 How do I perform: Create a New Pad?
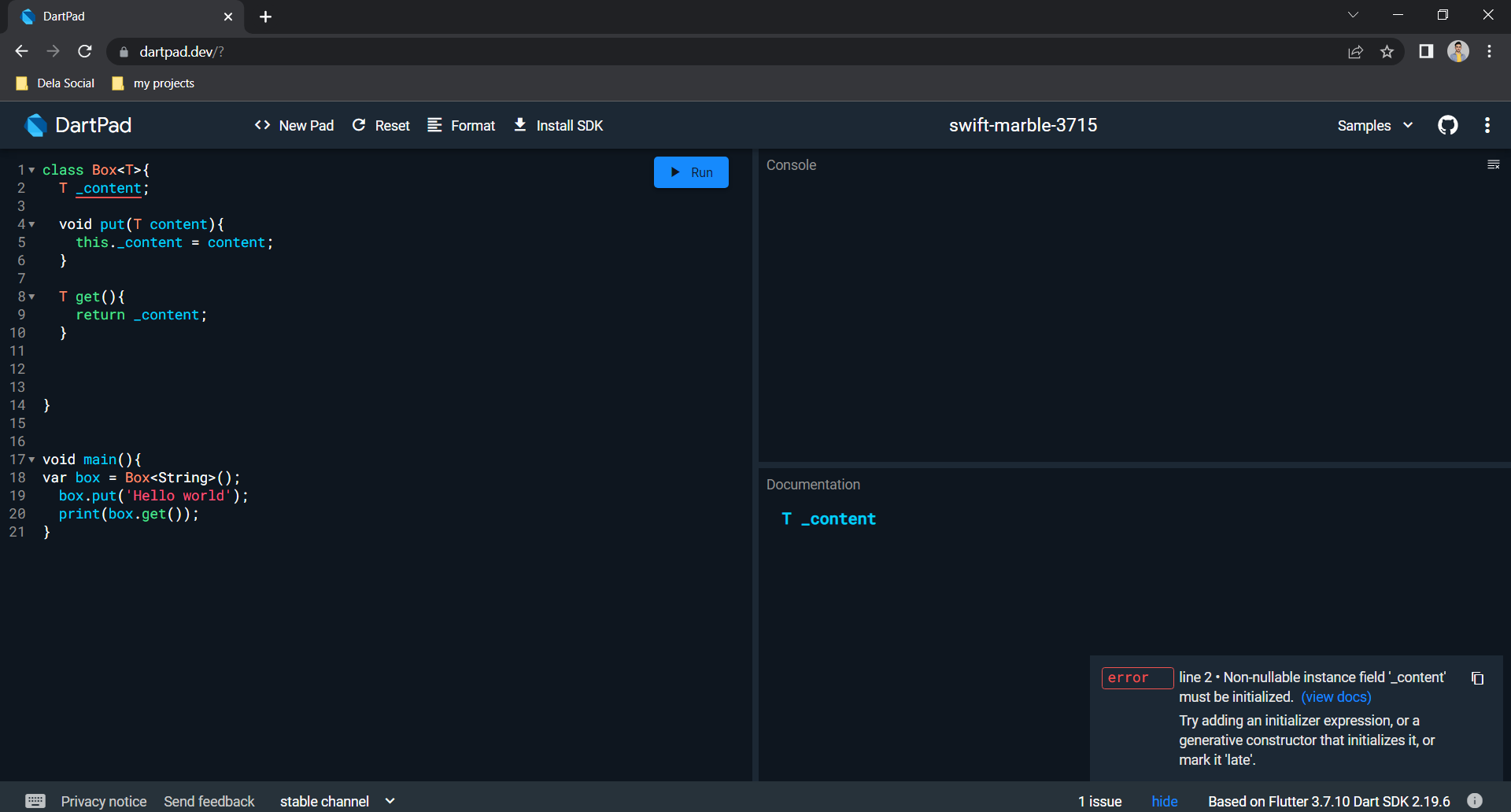(x=294, y=125)
